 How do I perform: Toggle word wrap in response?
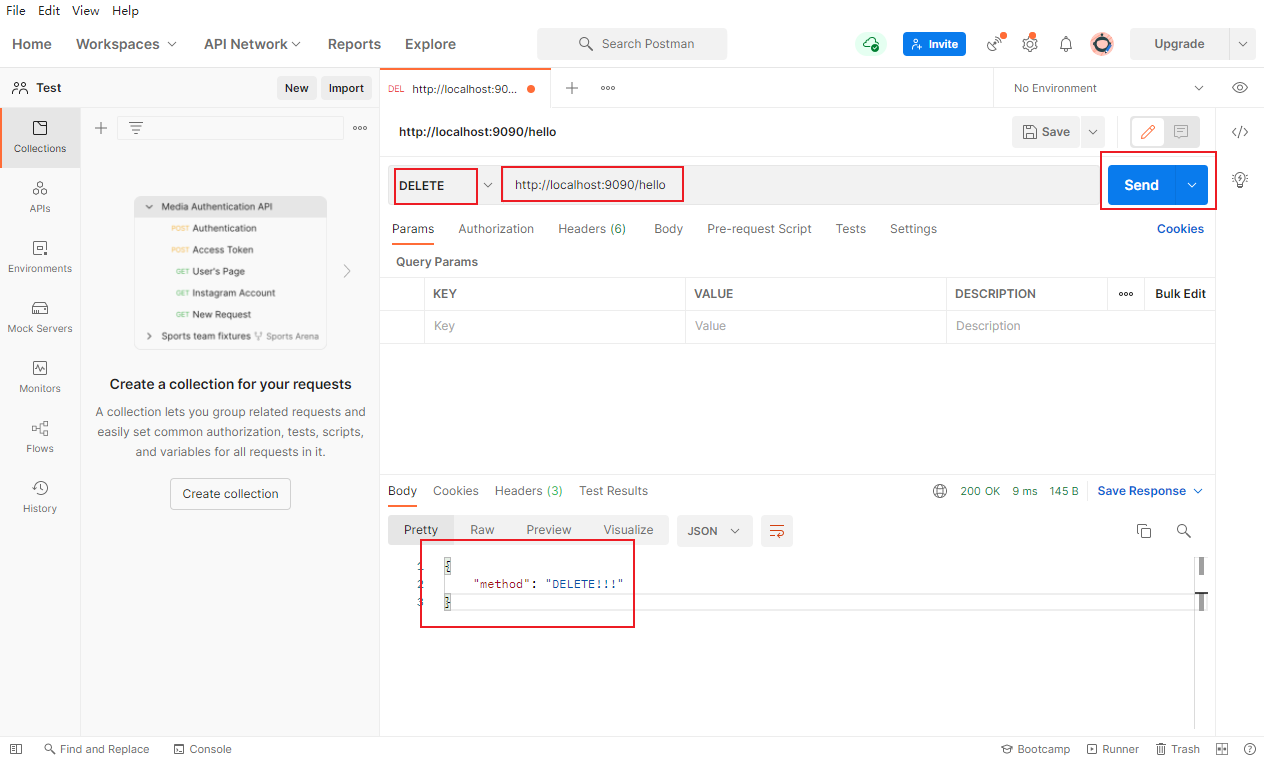click(777, 531)
